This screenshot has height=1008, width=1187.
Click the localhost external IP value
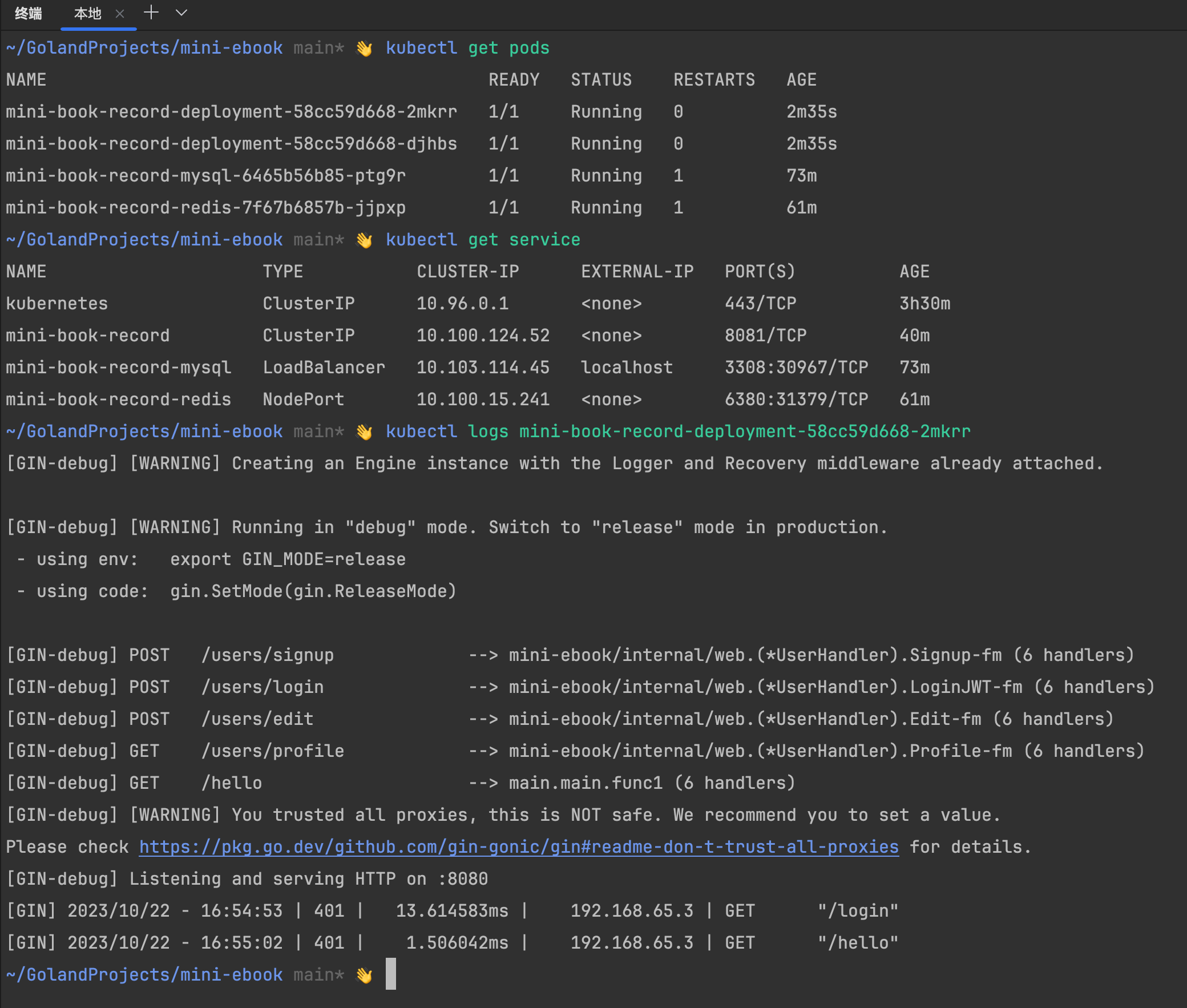[x=627, y=368]
